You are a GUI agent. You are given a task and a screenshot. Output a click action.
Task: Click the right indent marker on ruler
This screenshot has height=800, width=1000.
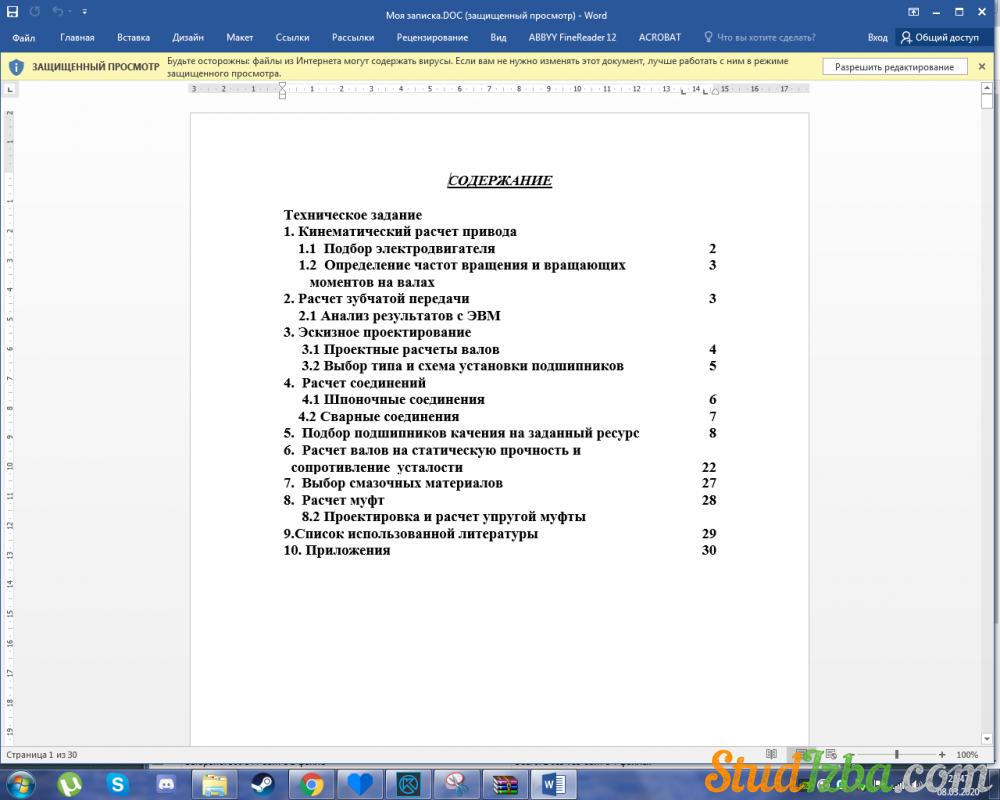(716, 92)
